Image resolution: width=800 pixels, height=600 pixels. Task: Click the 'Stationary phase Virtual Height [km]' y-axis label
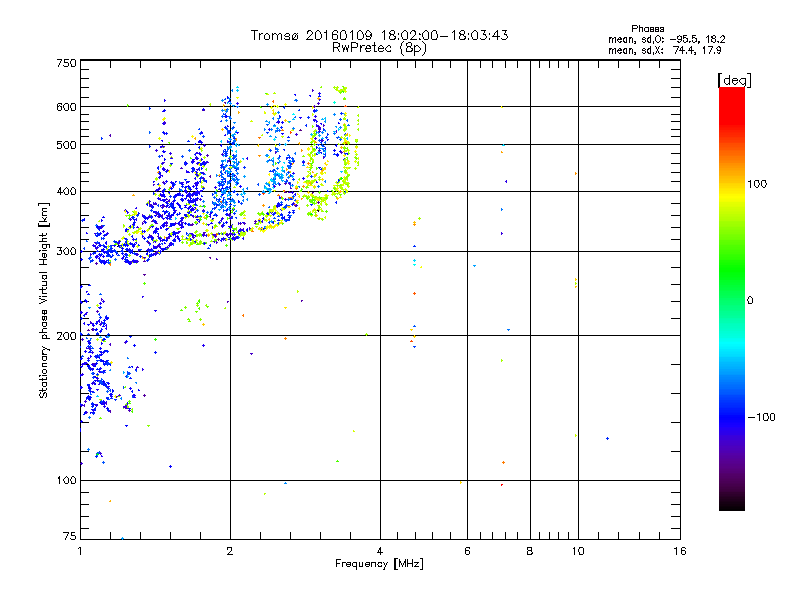43,300
